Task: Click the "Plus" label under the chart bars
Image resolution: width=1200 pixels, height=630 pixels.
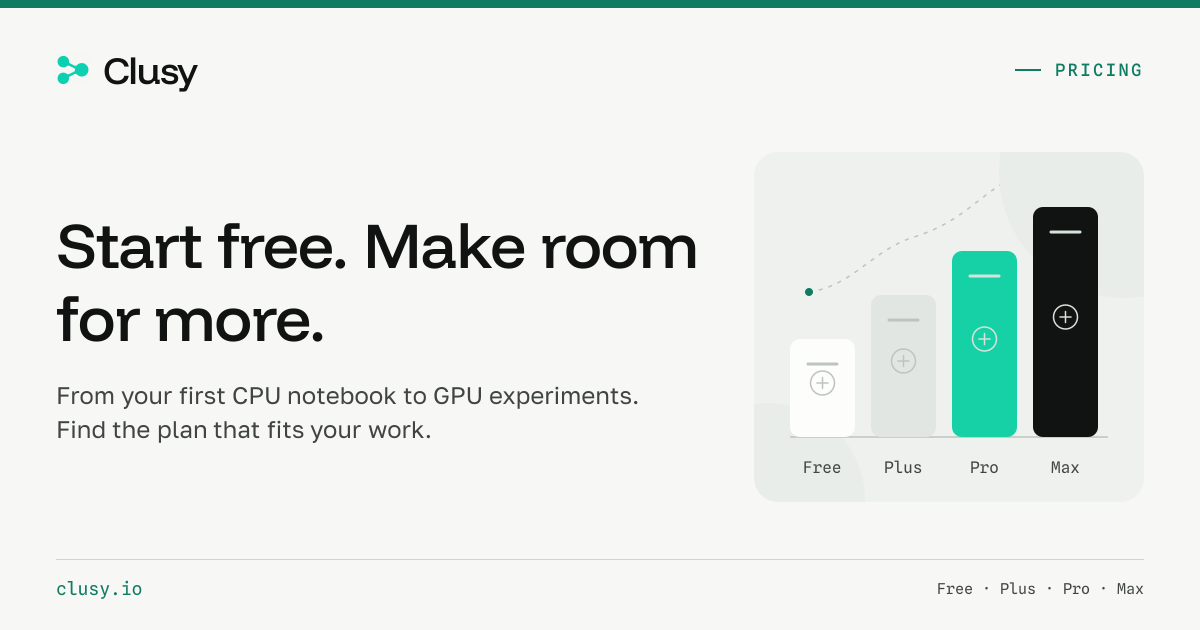Action: [x=903, y=467]
